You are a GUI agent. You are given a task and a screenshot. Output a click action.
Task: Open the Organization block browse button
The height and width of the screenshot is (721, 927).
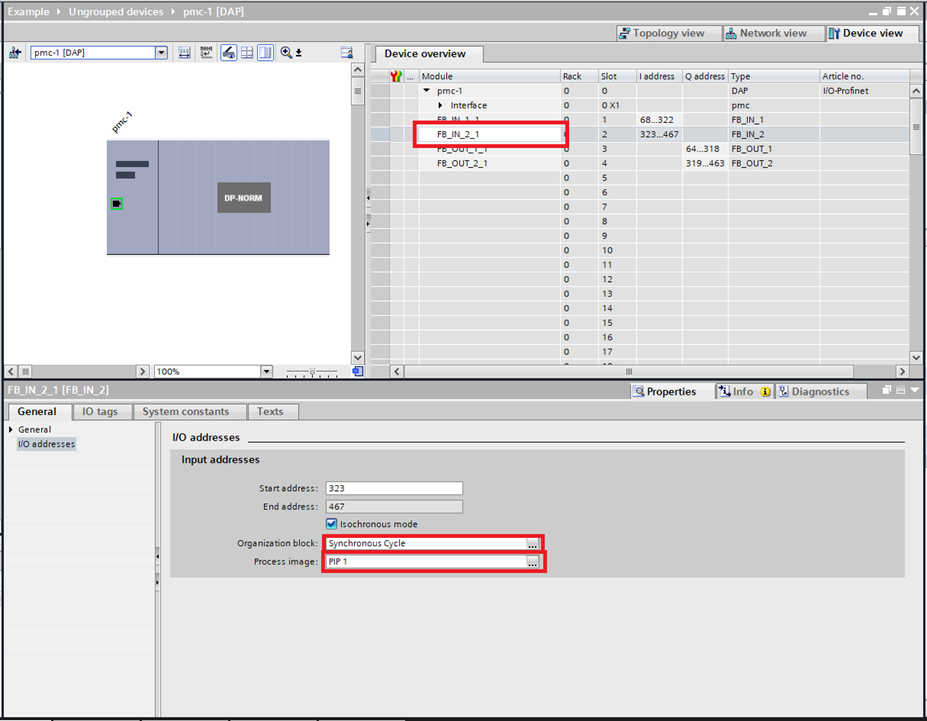click(x=533, y=543)
